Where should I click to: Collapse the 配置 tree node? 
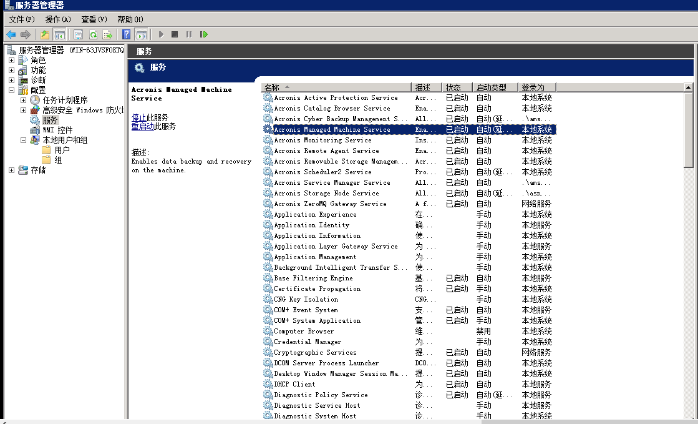point(12,90)
